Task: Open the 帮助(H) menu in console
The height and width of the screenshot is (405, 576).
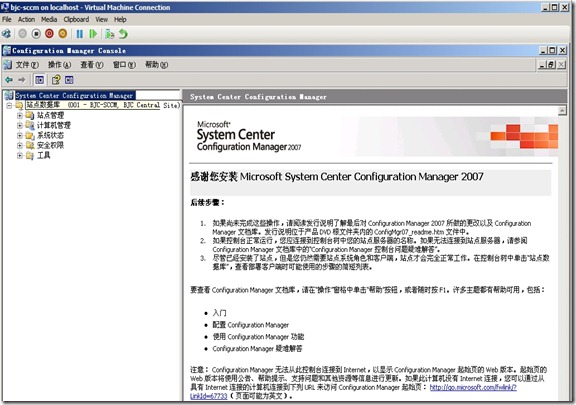Action: [156, 65]
